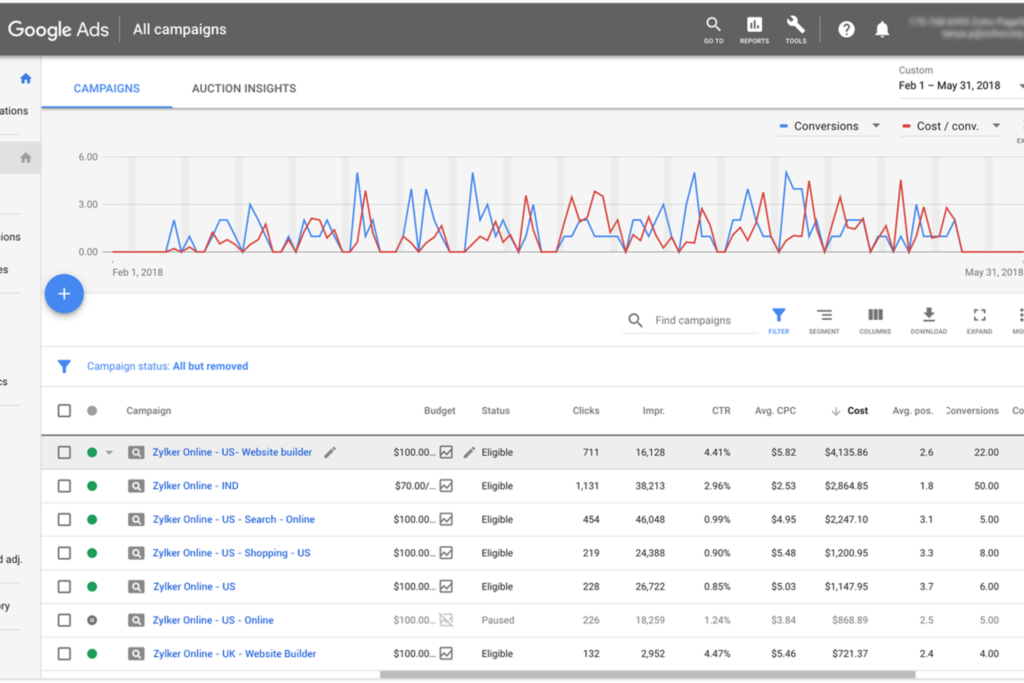The height and width of the screenshot is (683, 1024).
Task: Open Zylker Online - UK - Website Builder campaign
Action: pyautogui.click(x=234, y=654)
